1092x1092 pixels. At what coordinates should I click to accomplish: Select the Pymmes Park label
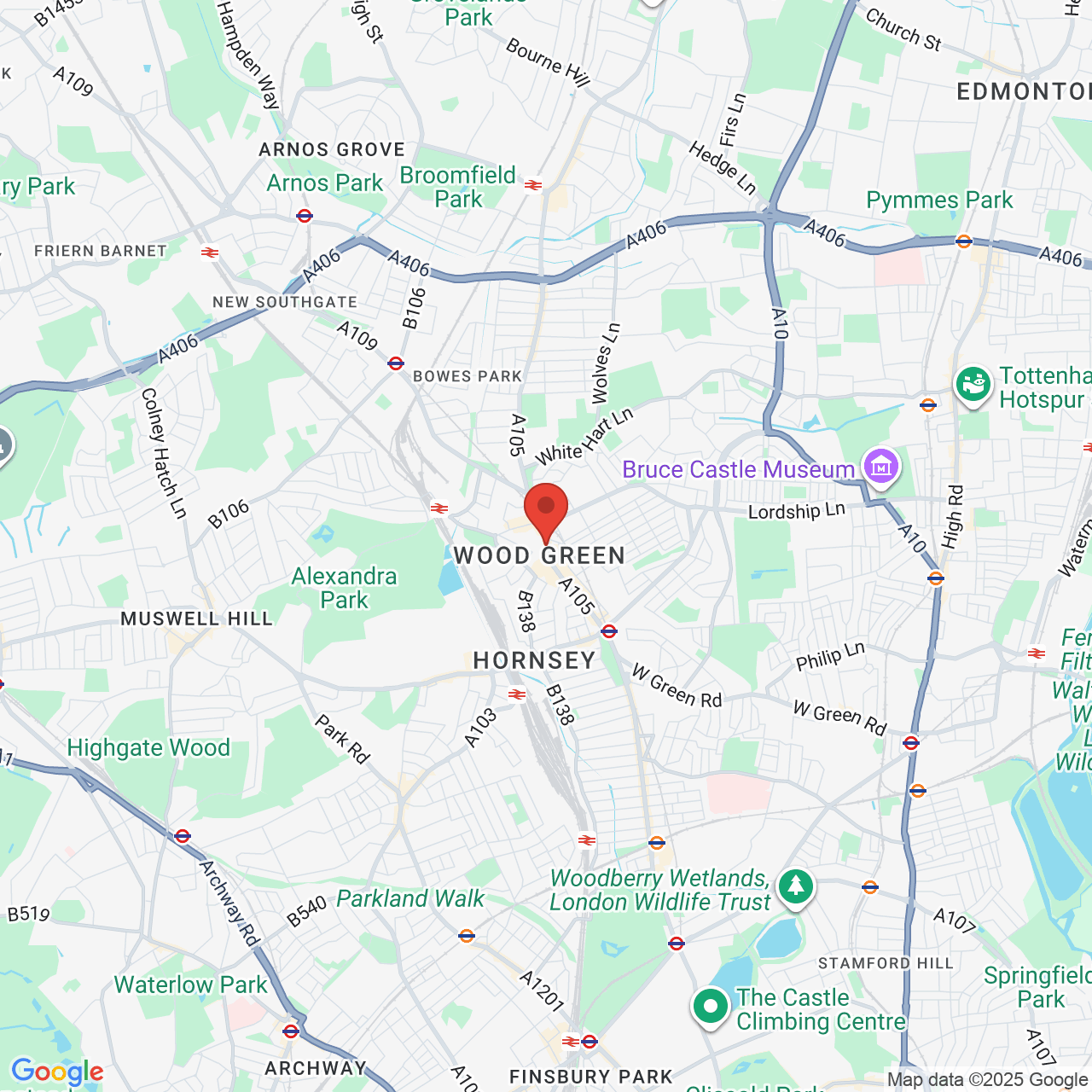pyautogui.click(x=939, y=200)
